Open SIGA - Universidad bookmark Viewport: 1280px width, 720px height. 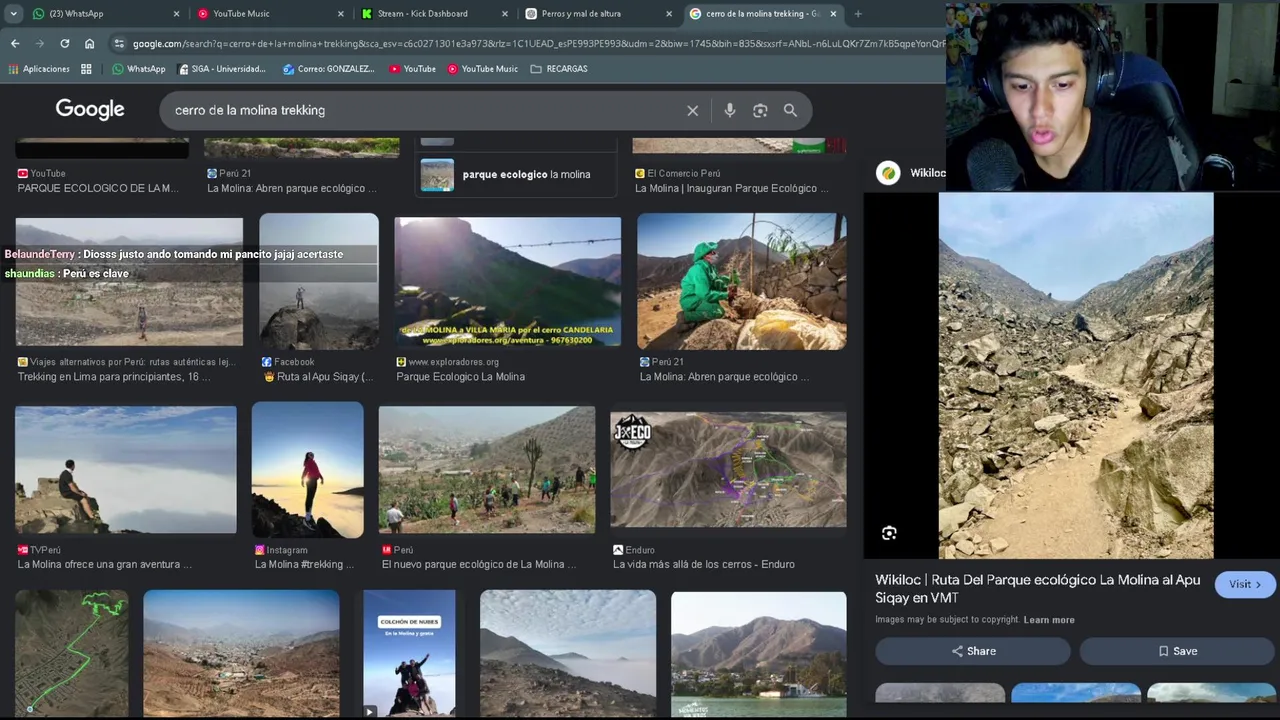(x=222, y=69)
